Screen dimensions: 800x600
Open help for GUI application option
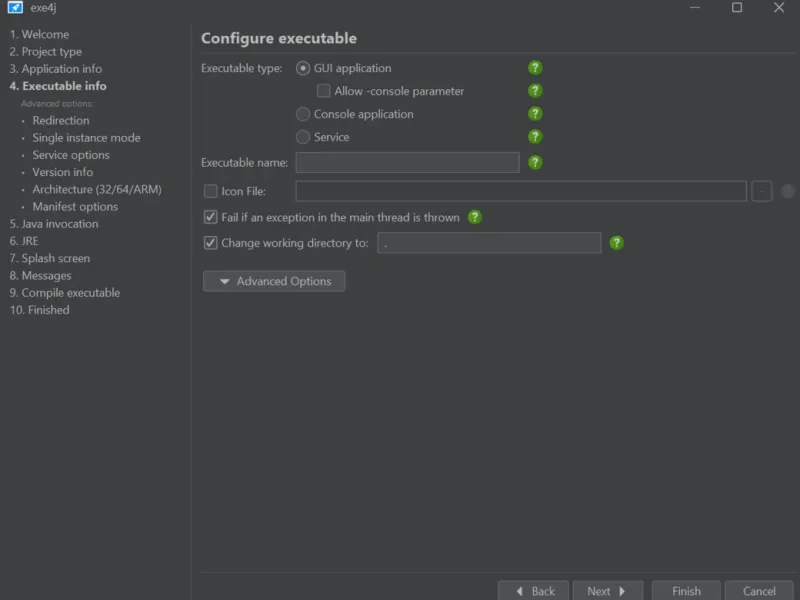pos(535,68)
